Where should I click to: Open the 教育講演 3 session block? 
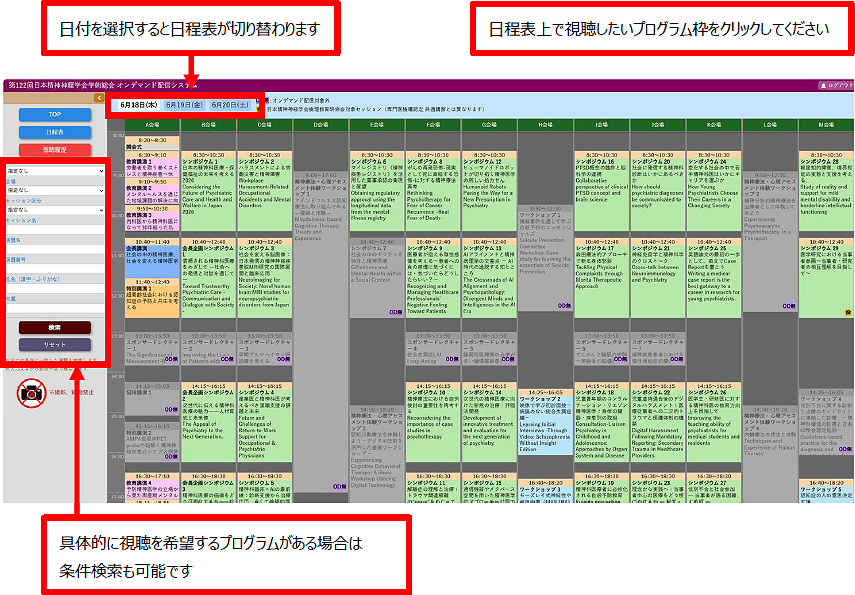pos(152,218)
